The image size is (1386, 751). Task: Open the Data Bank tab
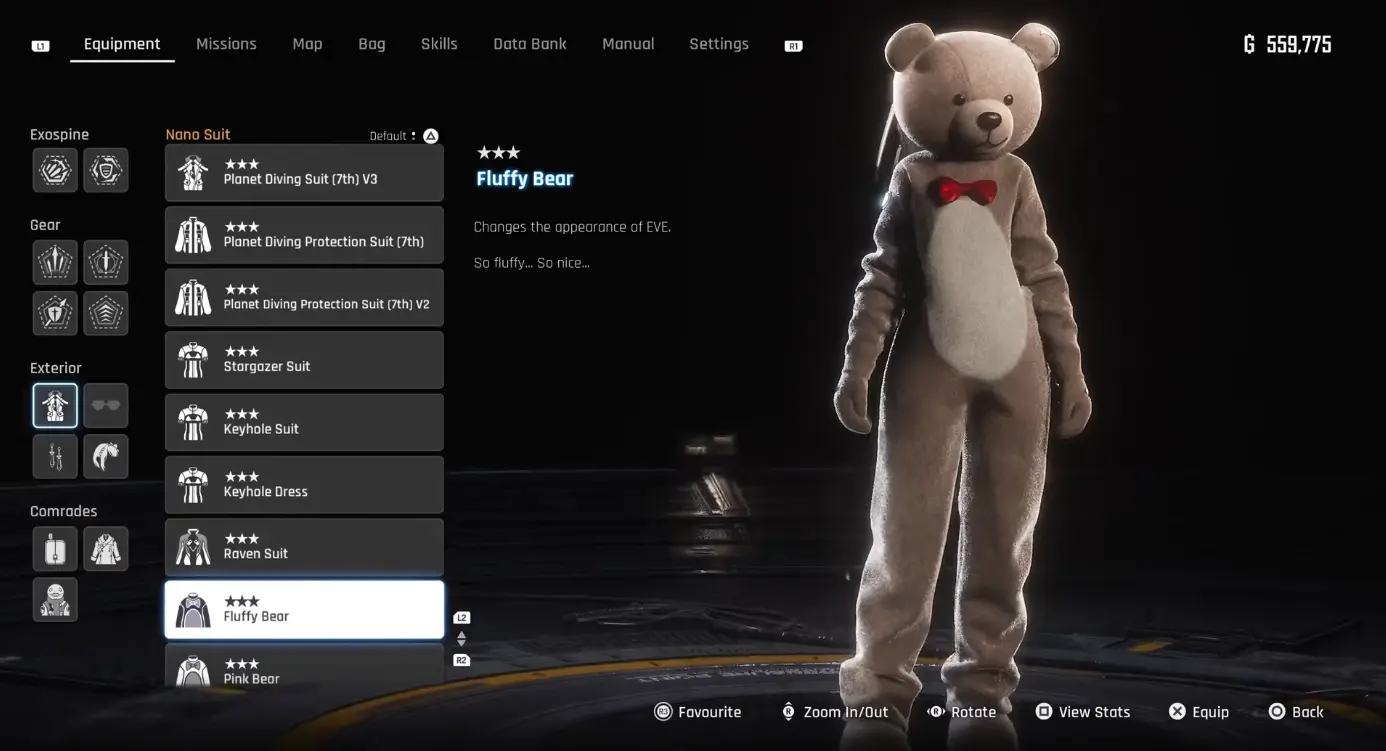pyautogui.click(x=530, y=44)
